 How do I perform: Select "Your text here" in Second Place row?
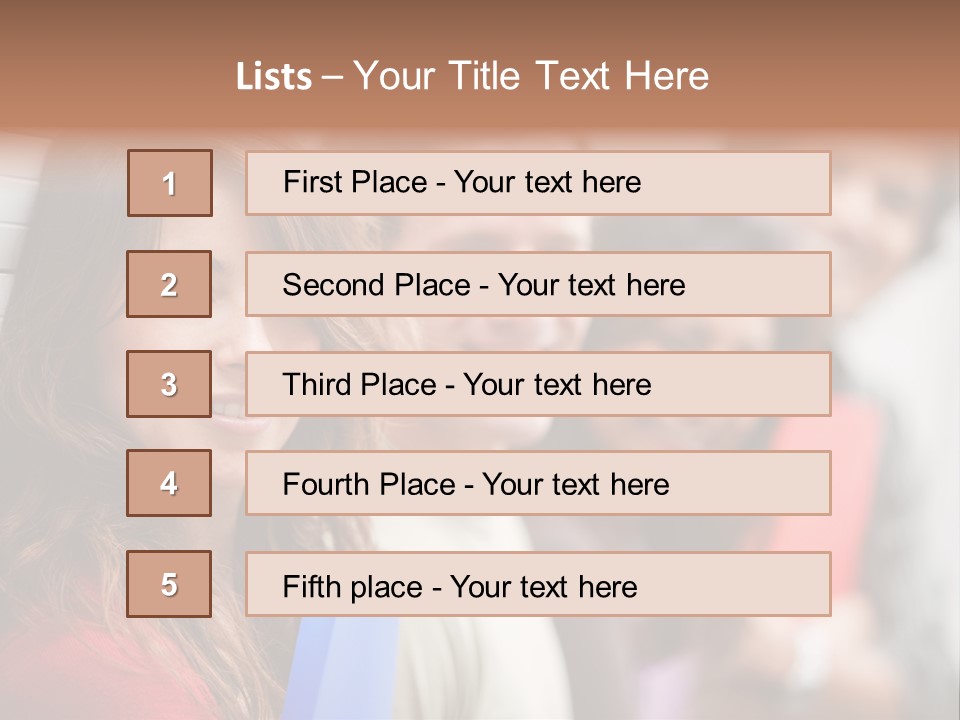[x=591, y=285]
